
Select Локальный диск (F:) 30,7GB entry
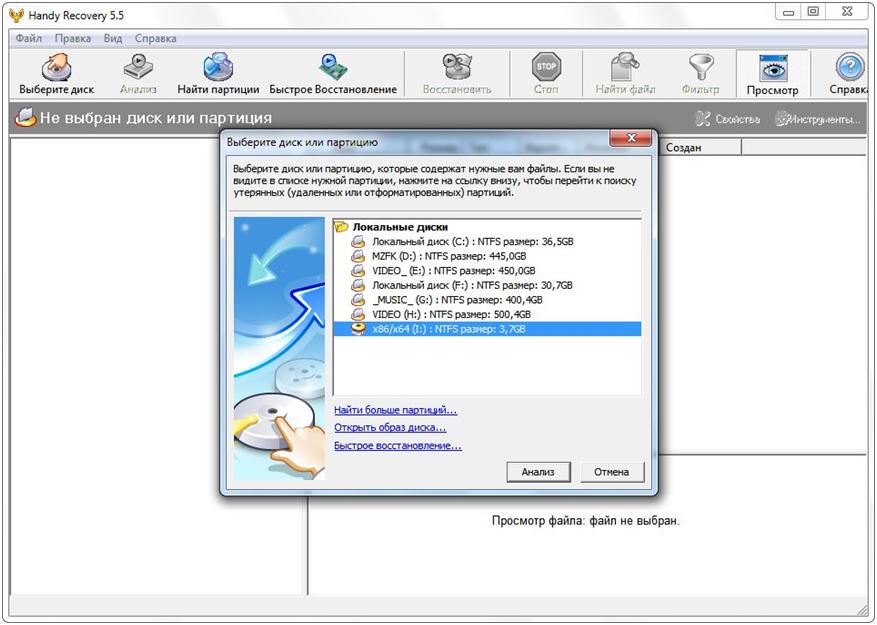[x=472, y=285]
